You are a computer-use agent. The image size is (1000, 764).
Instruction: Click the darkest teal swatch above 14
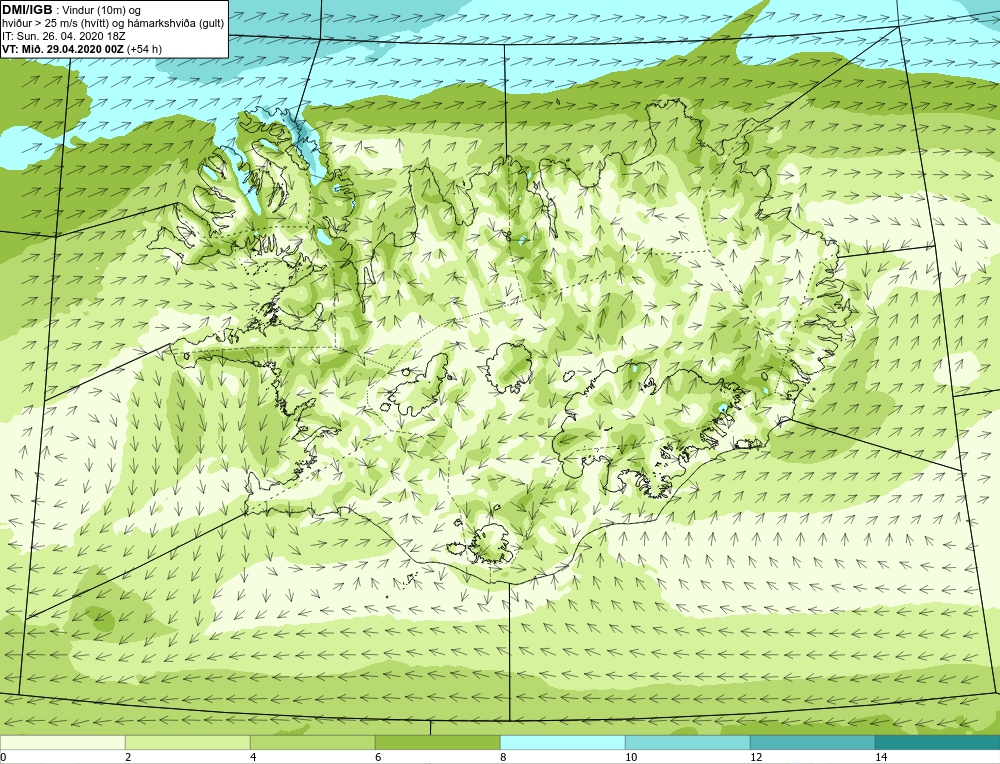(938, 742)
